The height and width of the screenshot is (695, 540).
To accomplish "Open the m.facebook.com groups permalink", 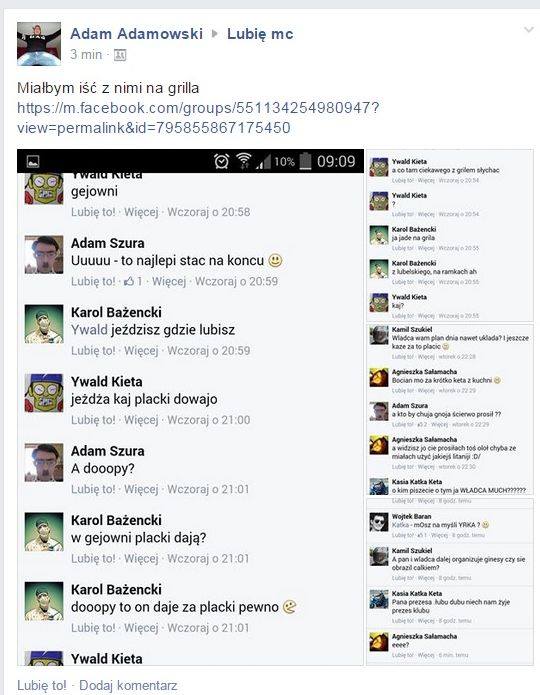I will pyautogui.click(x=198, y=117).
